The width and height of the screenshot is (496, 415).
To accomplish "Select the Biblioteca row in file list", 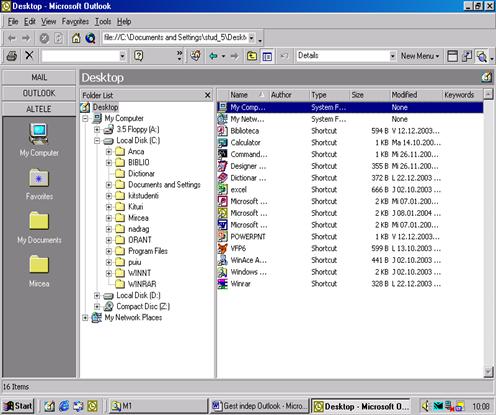I will pyautogui.click(x=350, y=131).
